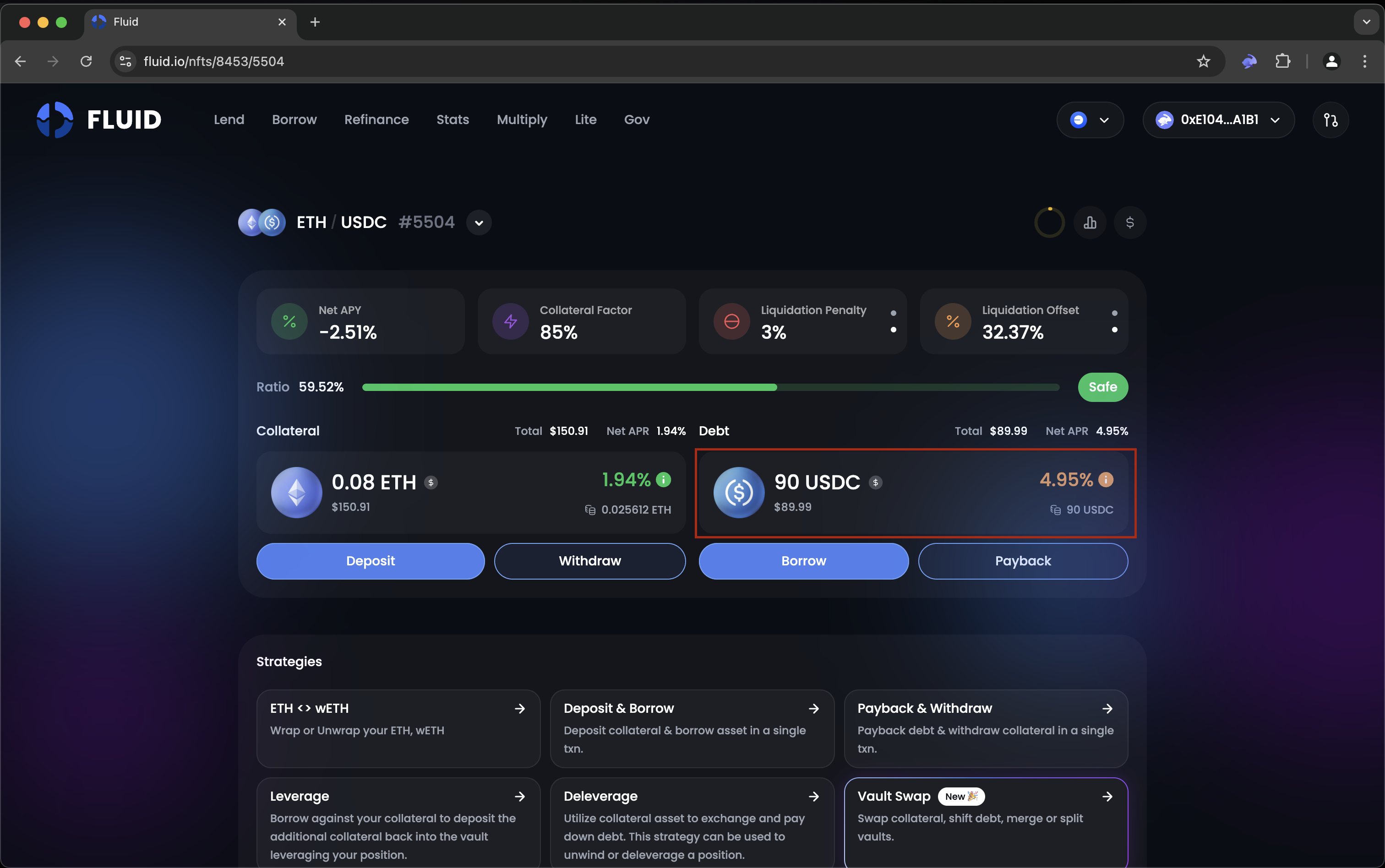Click the bar chart stats icon
This screenshot has height=868, width=1385.
coord(1090,223)
